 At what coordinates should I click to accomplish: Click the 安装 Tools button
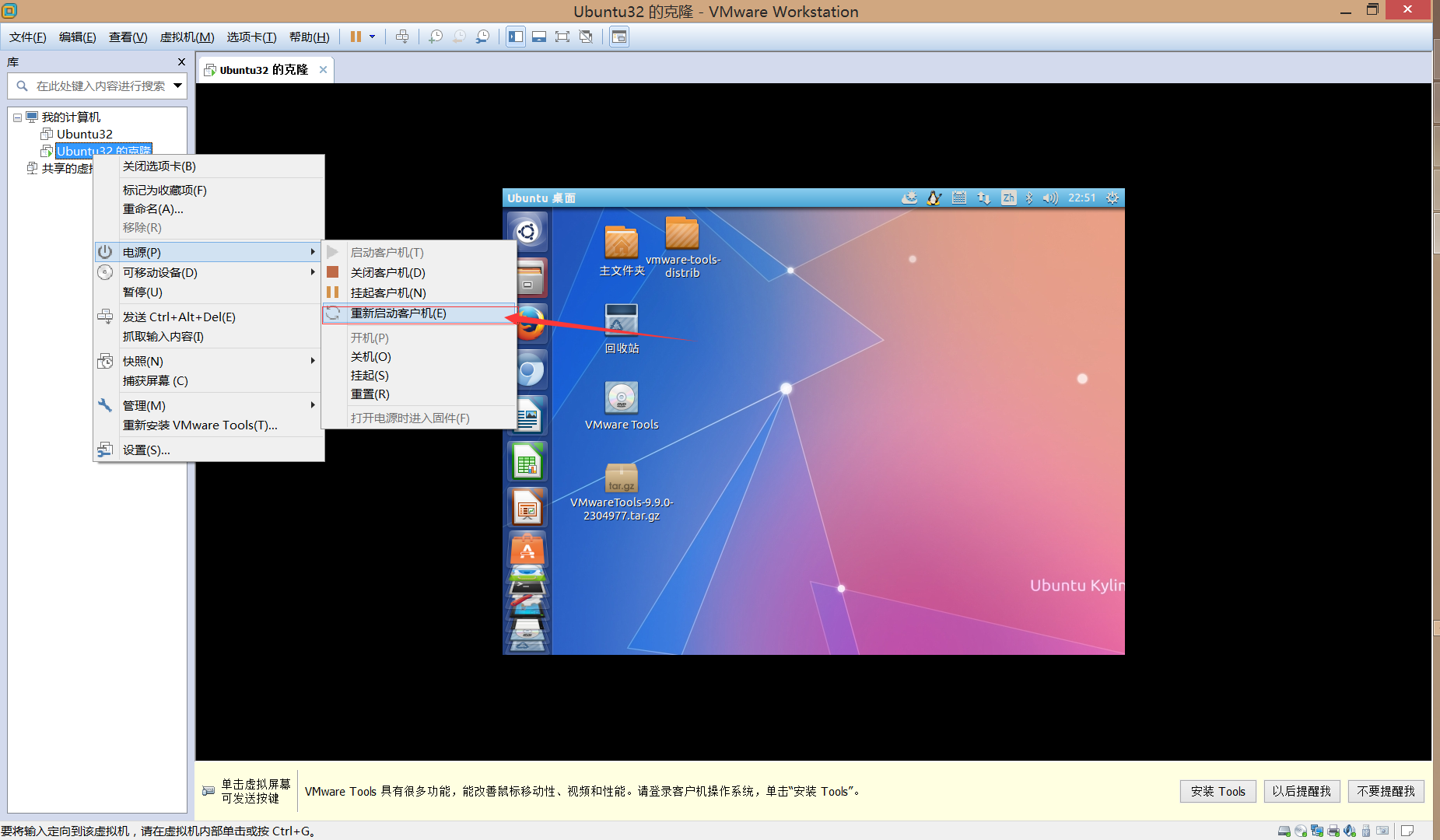pyautogui.click(x=1218, y=791)
